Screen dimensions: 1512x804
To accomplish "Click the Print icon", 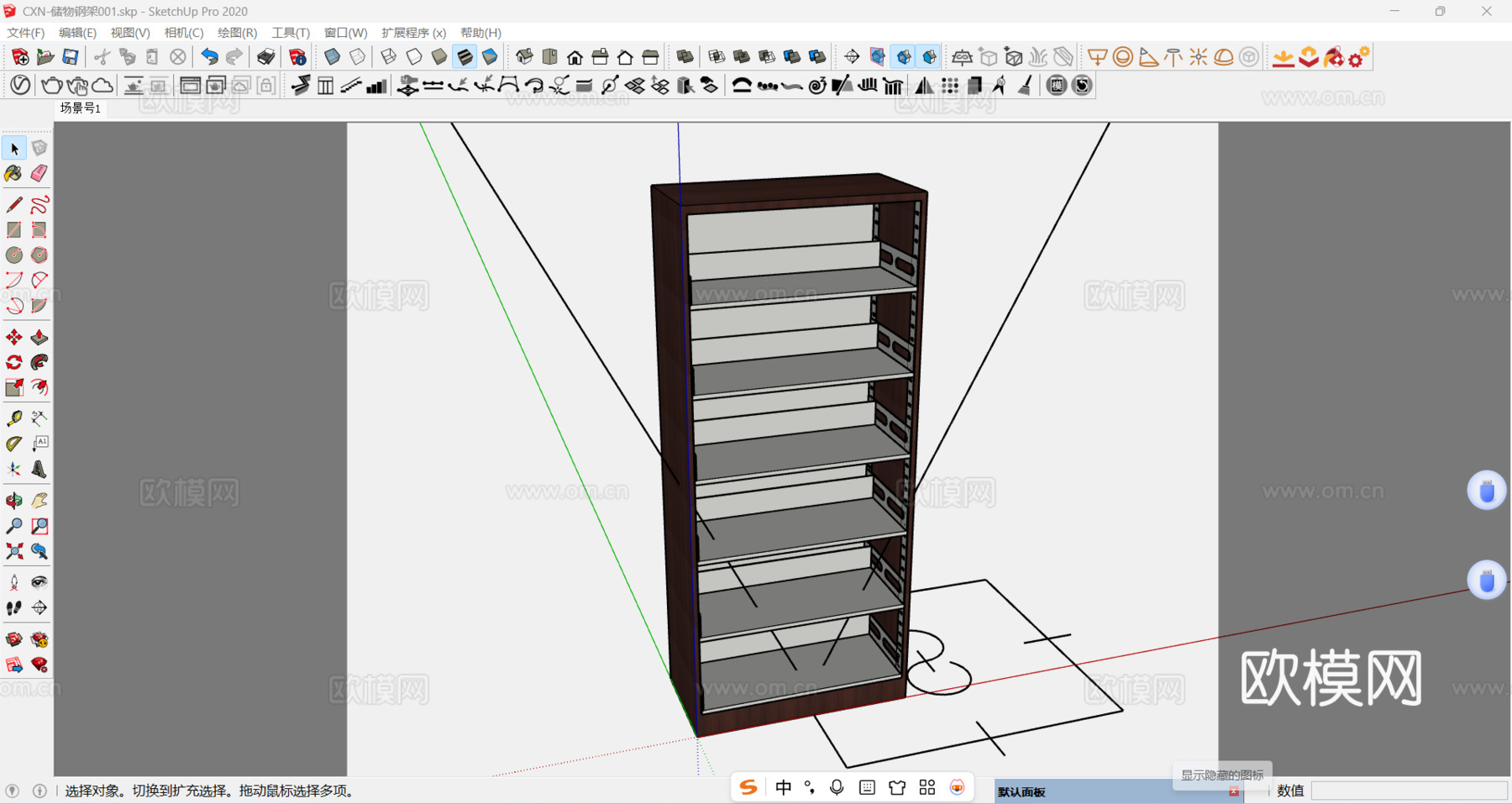I will [265, 57].
